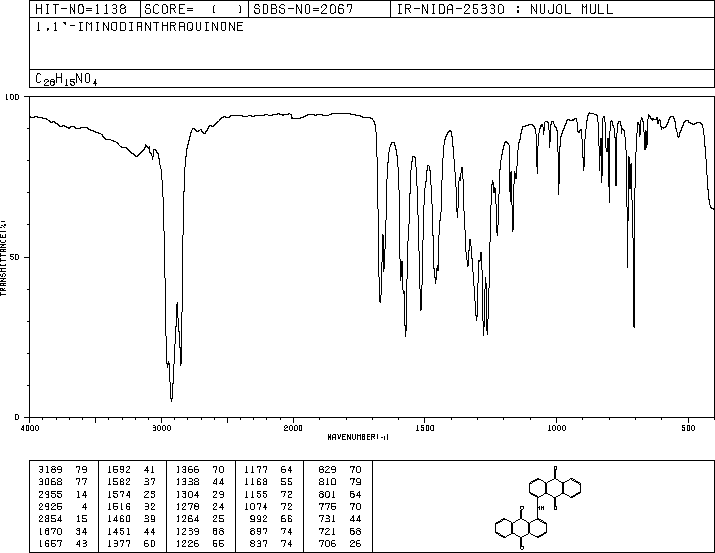The width and height of the screenshot is (715, 553).
Task: Click peak table row 1338 44
Action: click(200, 482)
